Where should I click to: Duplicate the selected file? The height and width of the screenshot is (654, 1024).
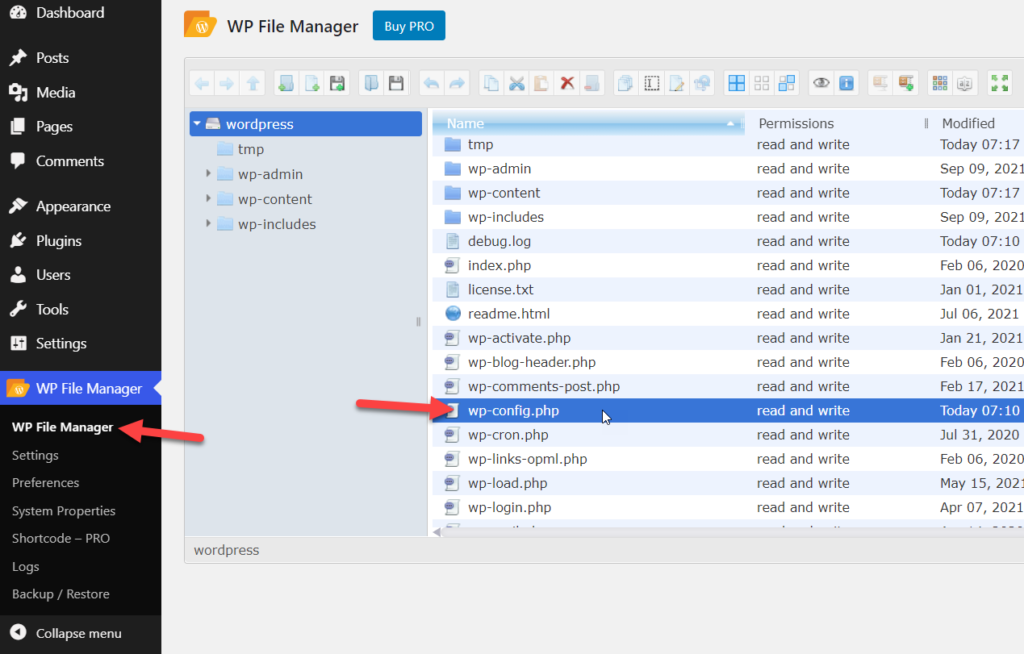[626, 84]
